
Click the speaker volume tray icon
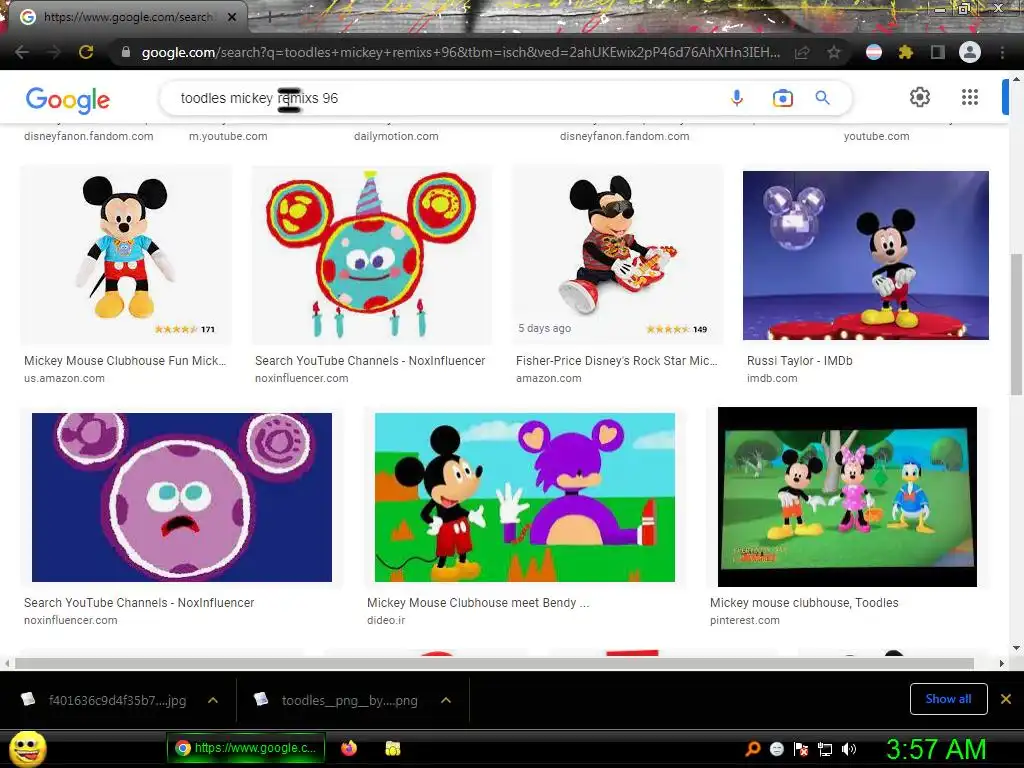click(x=849, y=749)
